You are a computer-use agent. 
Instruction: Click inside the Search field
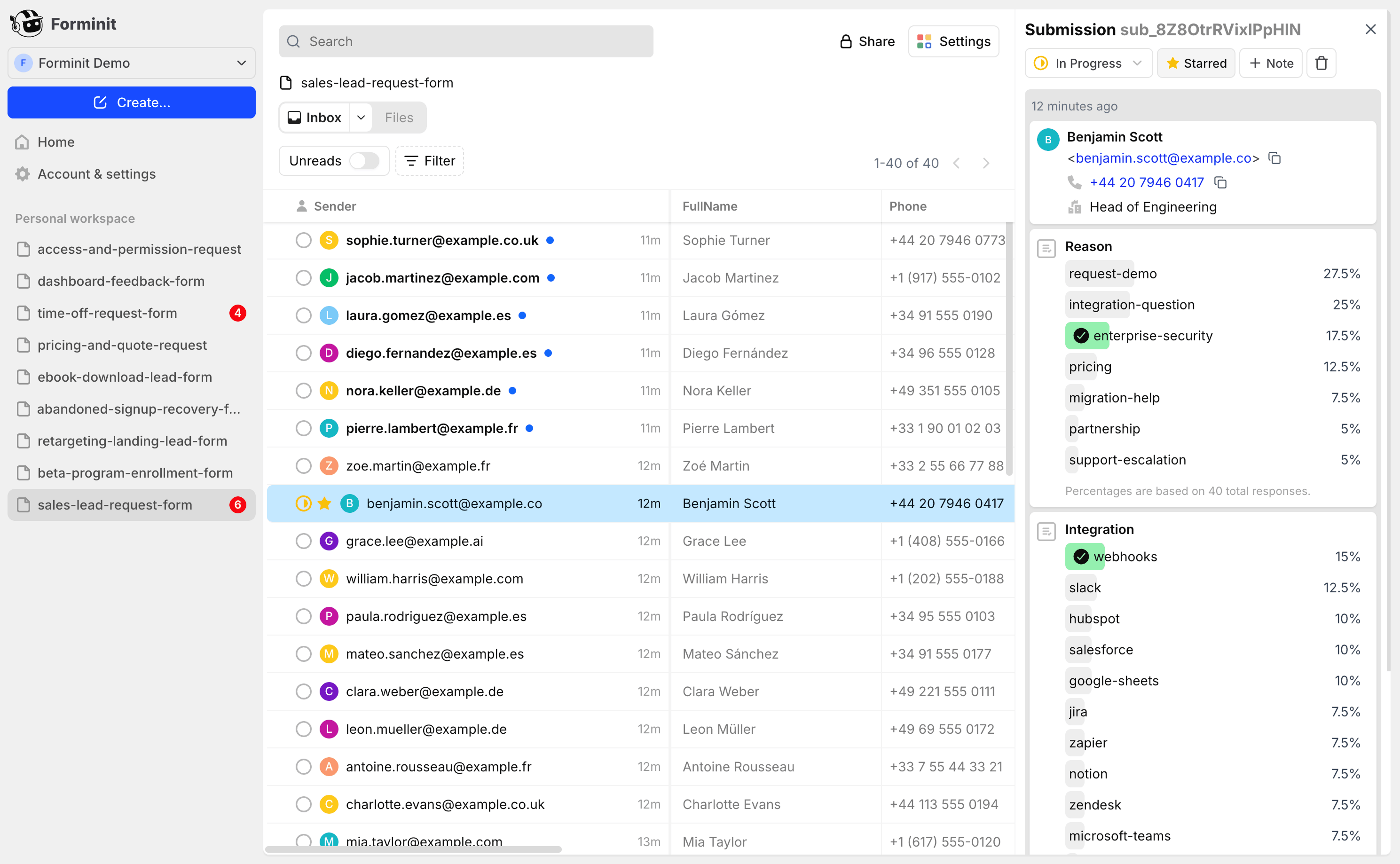click(466, 40)
